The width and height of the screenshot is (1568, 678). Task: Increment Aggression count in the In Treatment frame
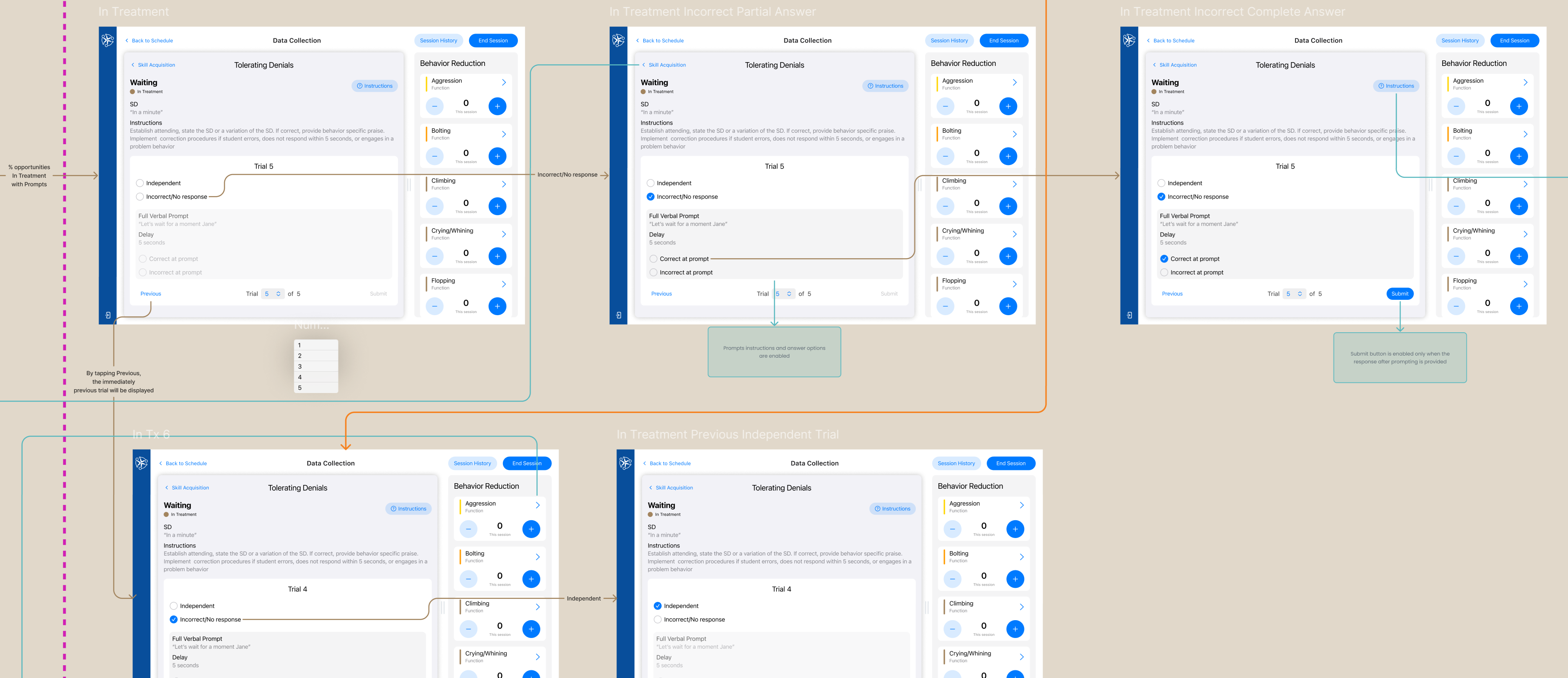pos(497,106)
